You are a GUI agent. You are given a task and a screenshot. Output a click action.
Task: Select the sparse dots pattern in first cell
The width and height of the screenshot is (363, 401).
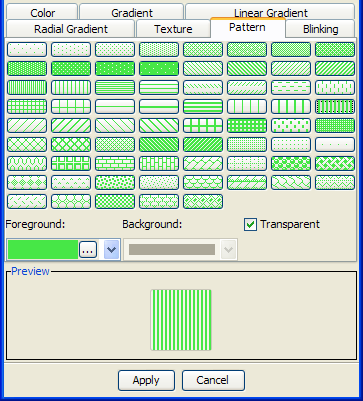coord(27,50)
